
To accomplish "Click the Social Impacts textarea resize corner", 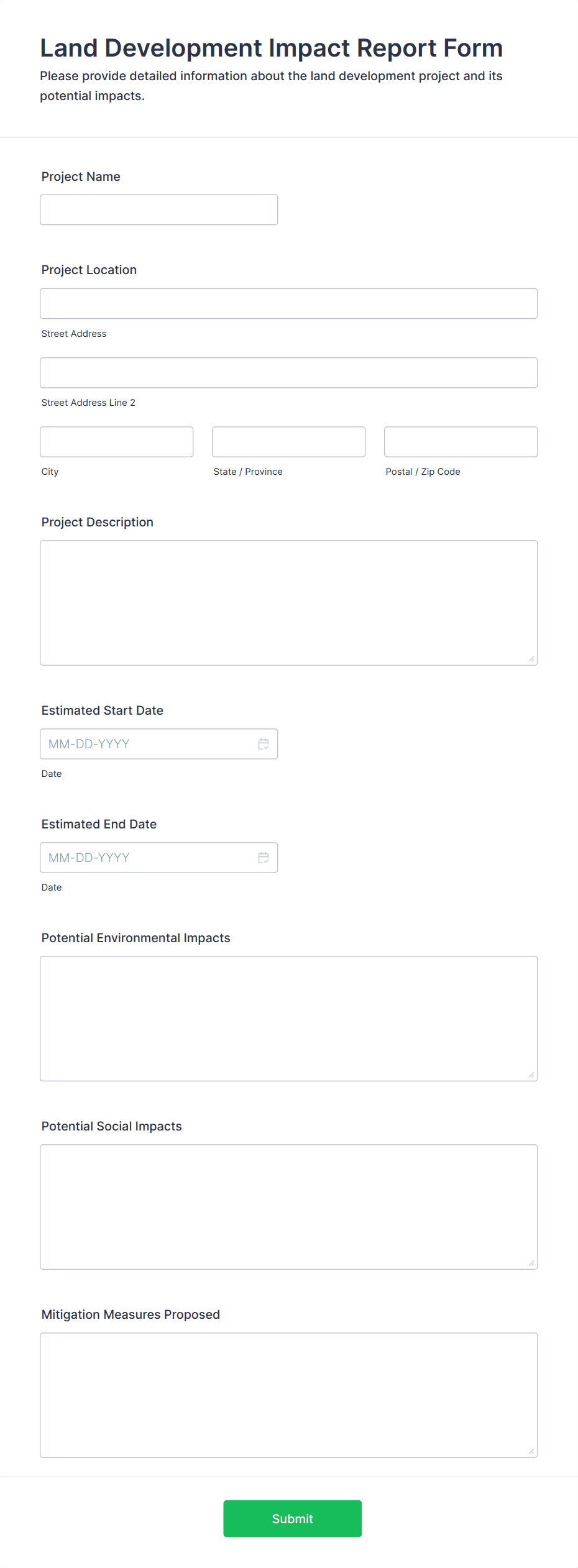I will [531, 1263].
